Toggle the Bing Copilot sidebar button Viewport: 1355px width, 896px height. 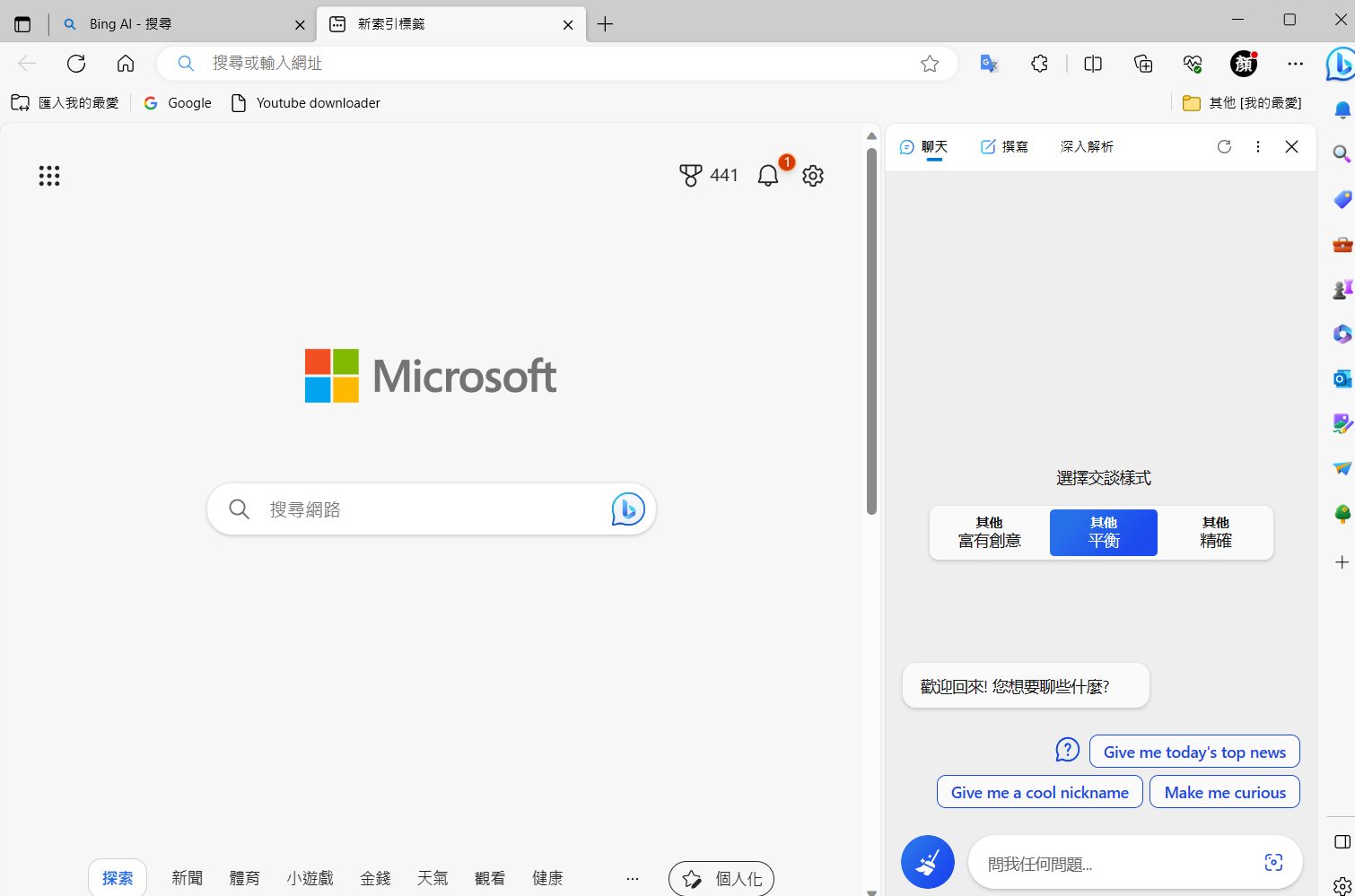[x=1341, y=63]
